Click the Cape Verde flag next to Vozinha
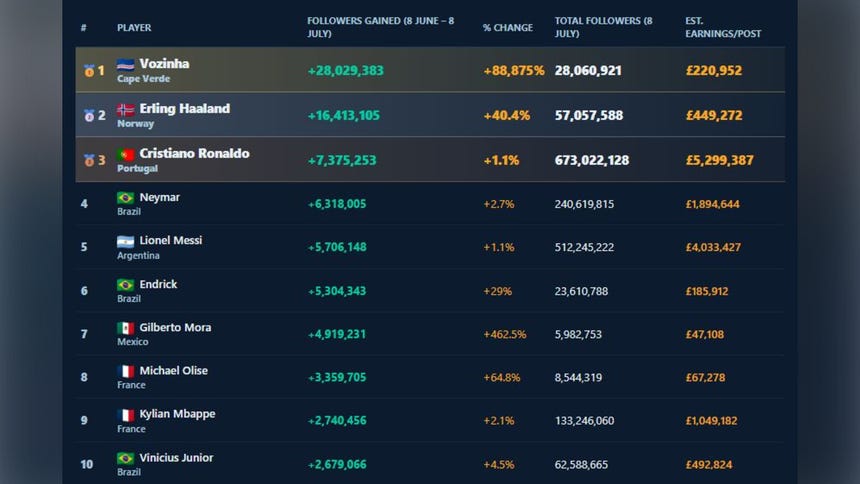 click(126, 64)
